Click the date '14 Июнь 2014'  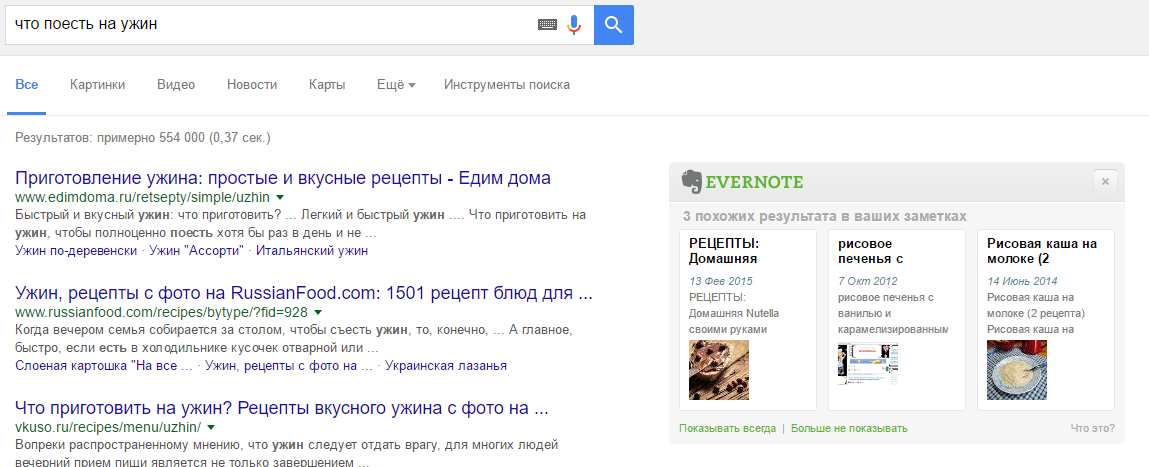[1022, 282]
